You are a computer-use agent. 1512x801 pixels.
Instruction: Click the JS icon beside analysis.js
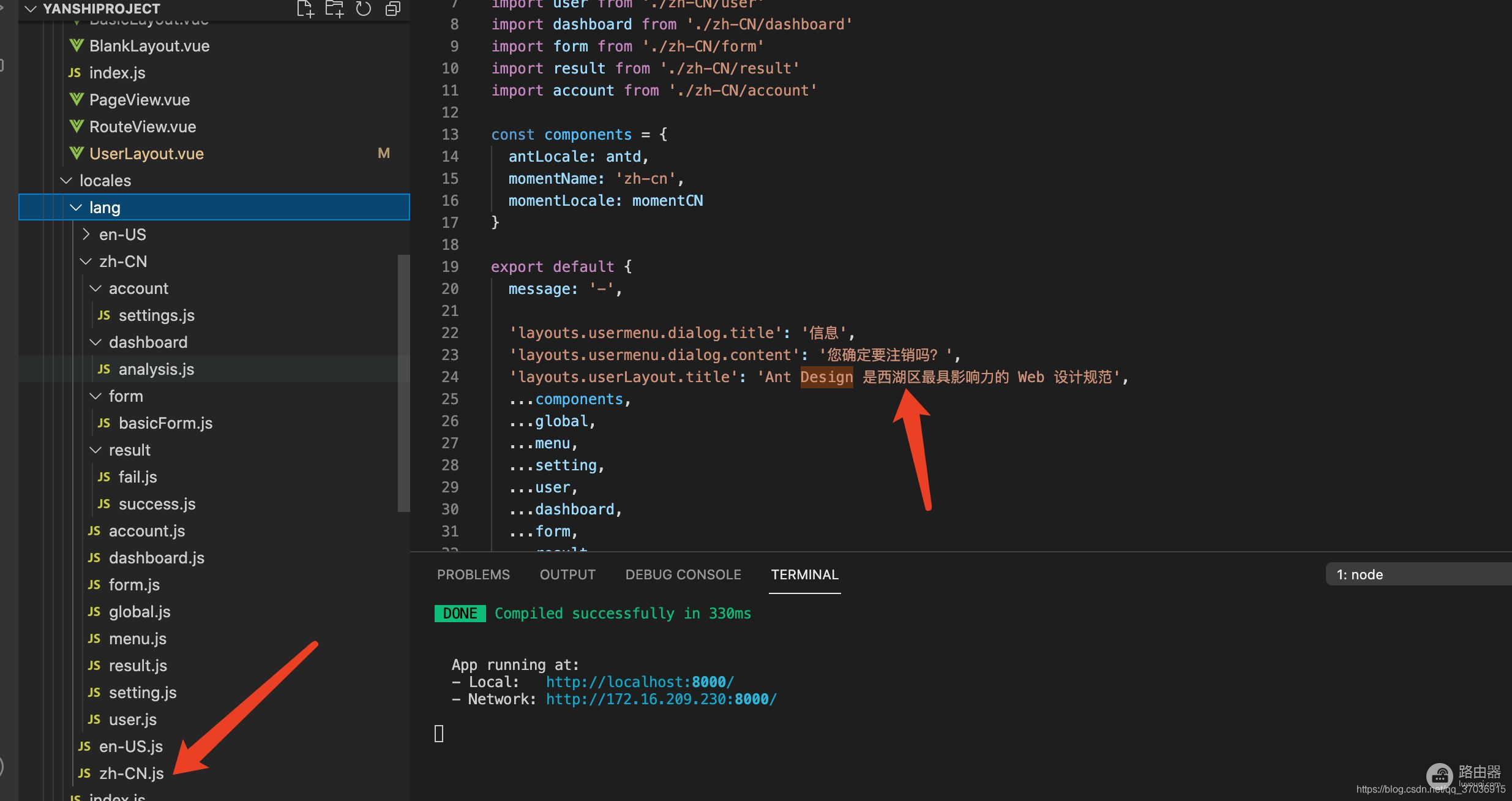(x=104, y=369)
